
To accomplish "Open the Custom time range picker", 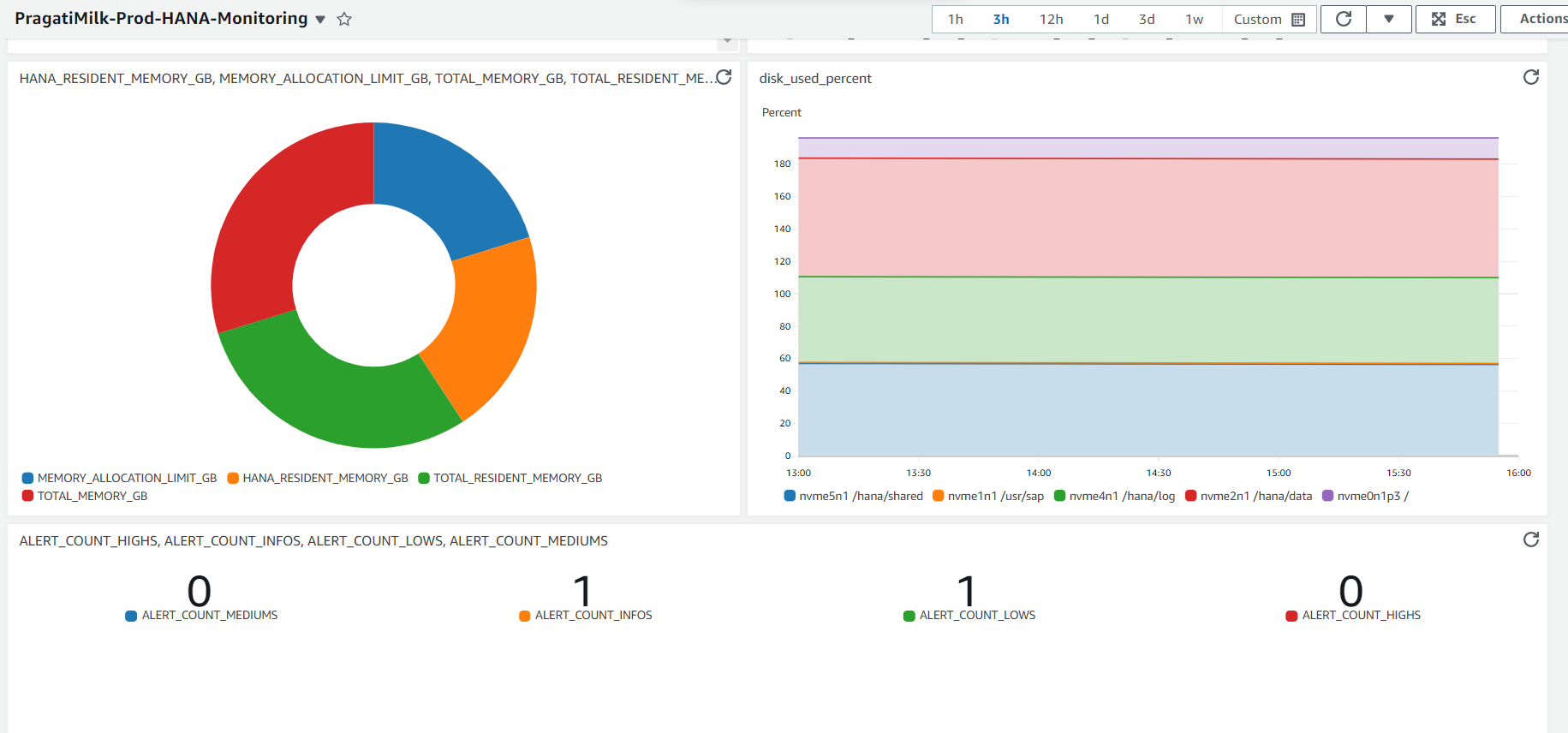I will click(x=1269, y=19).
